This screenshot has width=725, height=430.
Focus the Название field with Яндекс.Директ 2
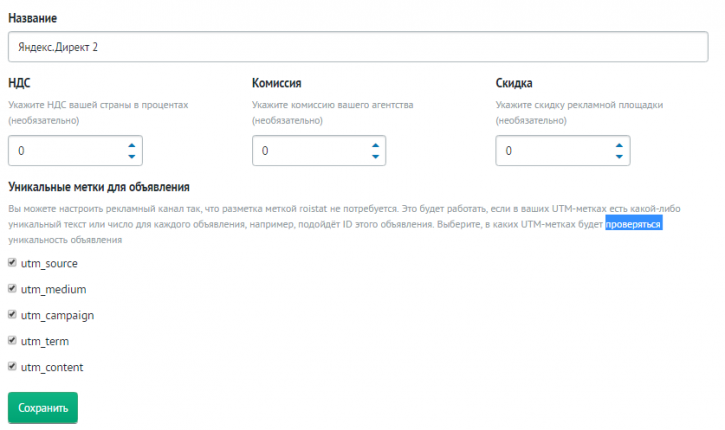point(358,47)
